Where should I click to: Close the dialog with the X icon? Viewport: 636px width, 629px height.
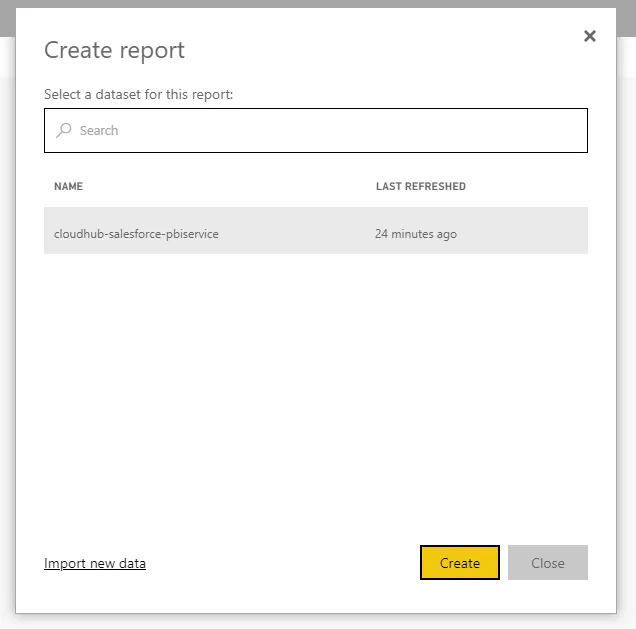coord(589,36)
